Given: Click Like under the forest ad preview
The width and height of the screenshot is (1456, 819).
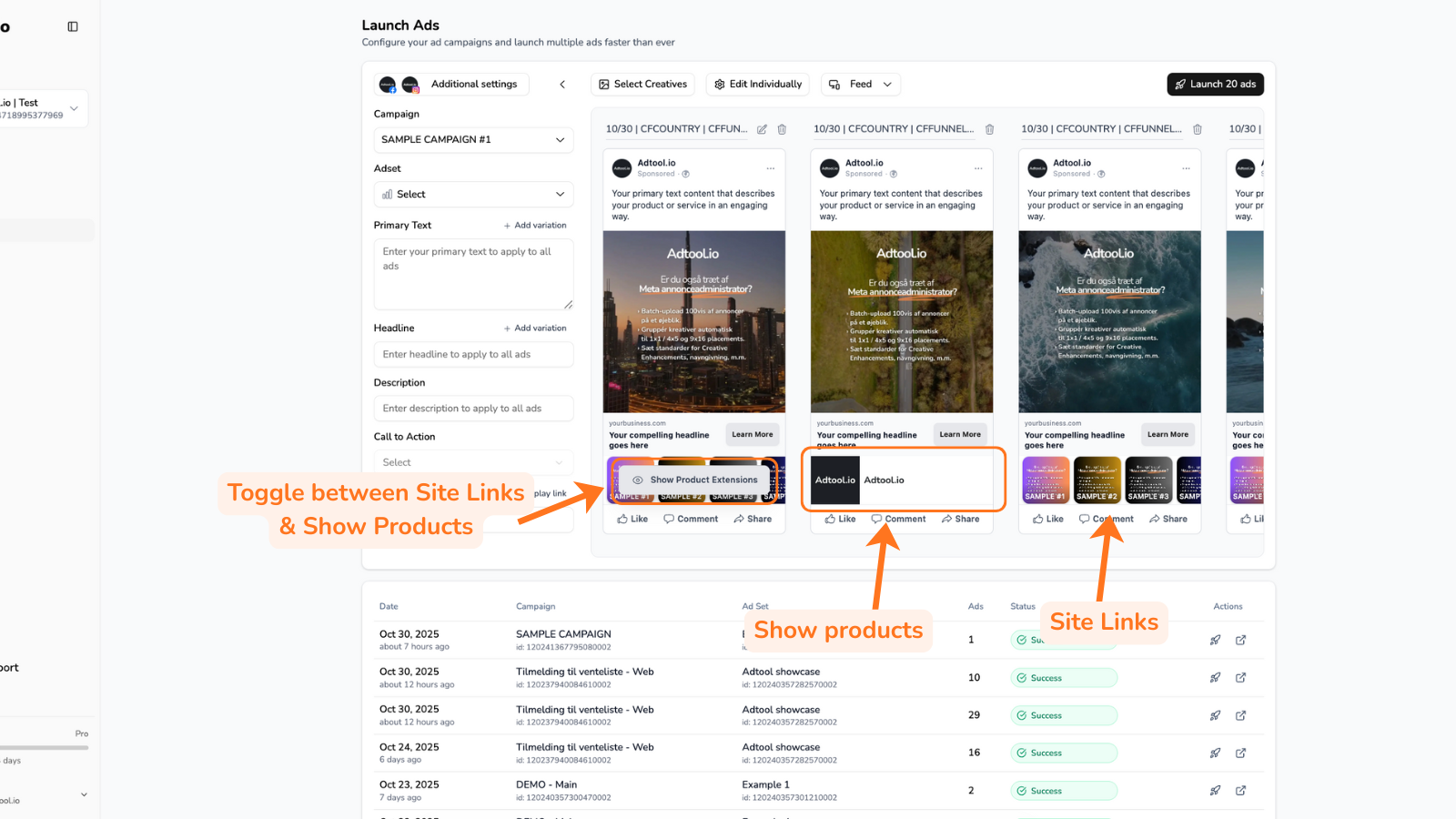Looking at the screenshot, I should [x=840, y=519].
